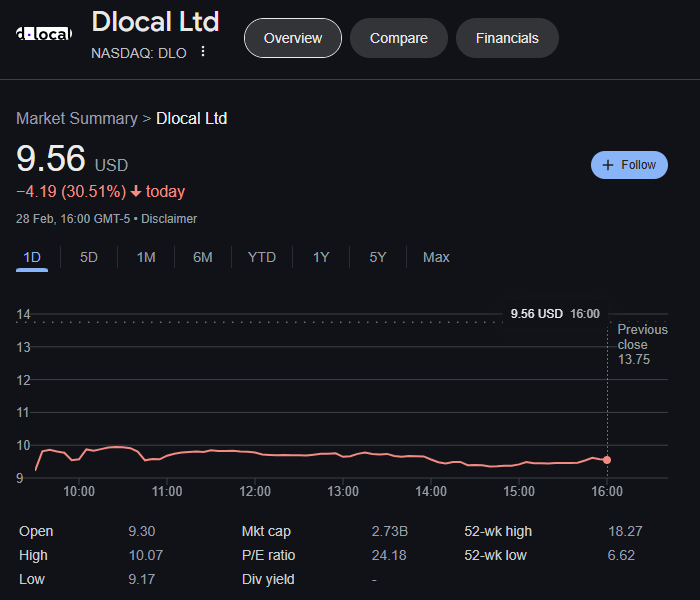Select the 5Y time range
Image resolution: width=700 pixels, height=600 pixels.
tap(378, 258)
